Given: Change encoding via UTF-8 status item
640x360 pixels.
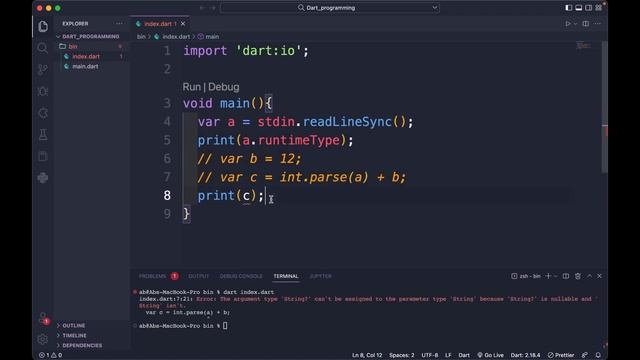Looking at the screenshot, I should click(429, 355).
